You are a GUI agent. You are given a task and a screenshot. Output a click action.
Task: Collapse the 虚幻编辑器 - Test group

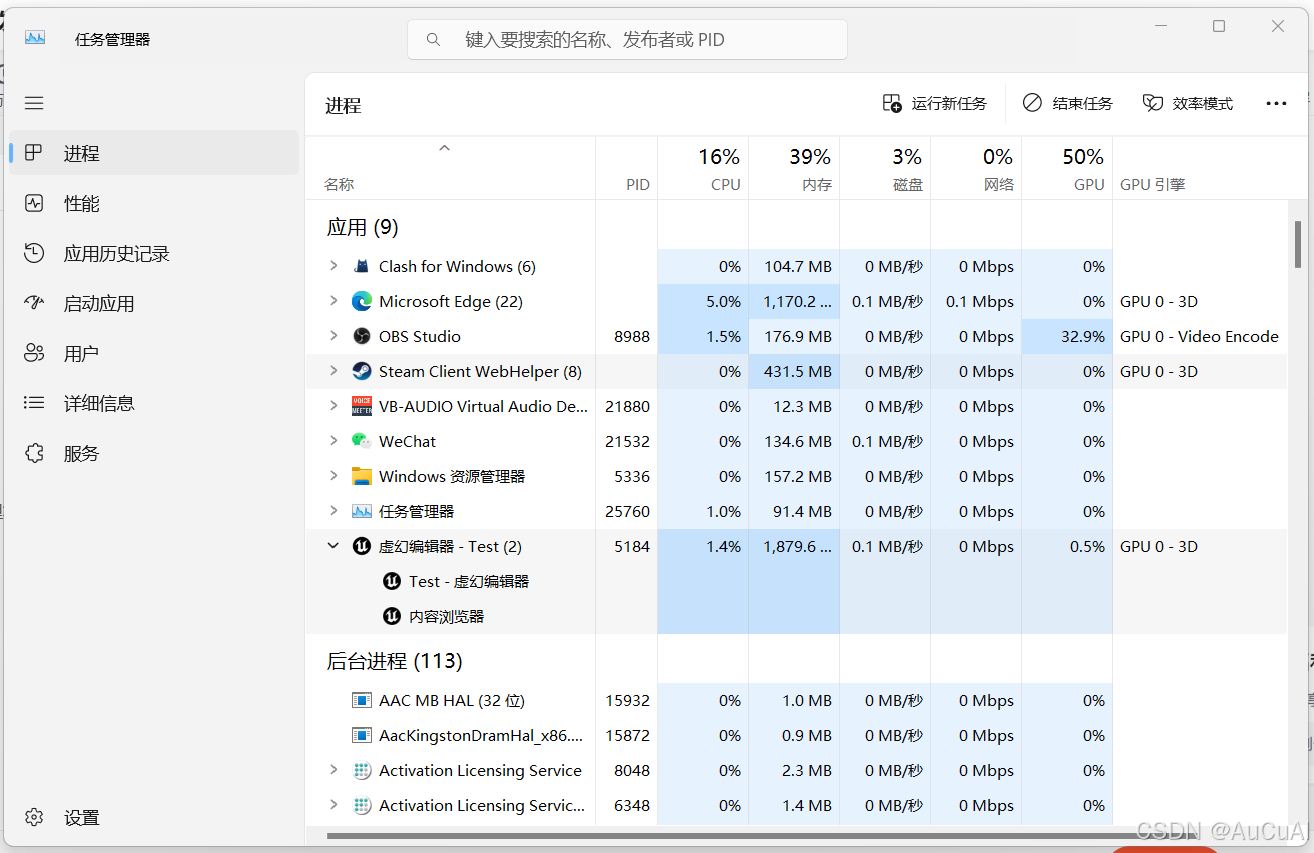333,546
